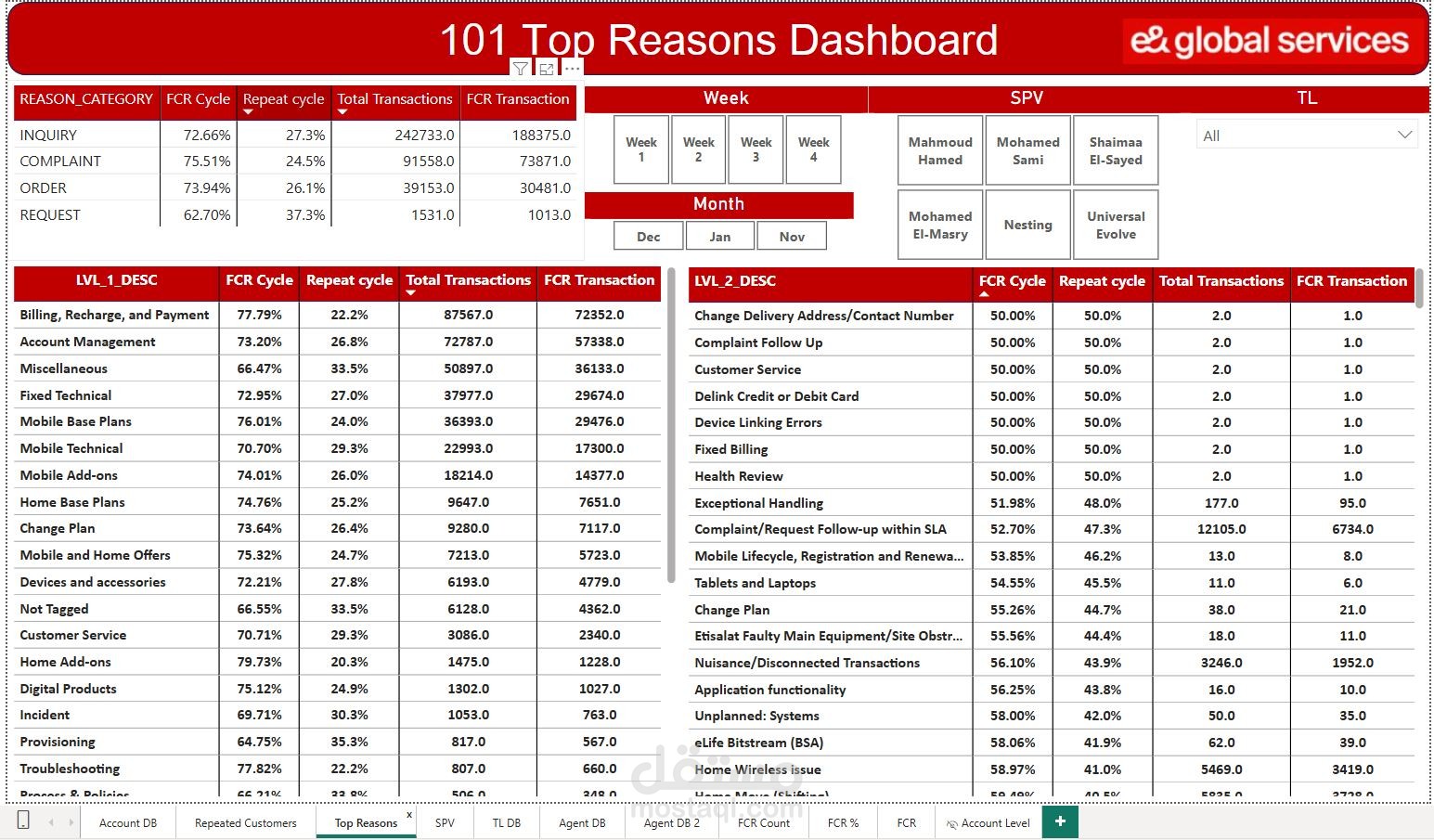Select Week 1 slicer tile

[641, 149]
